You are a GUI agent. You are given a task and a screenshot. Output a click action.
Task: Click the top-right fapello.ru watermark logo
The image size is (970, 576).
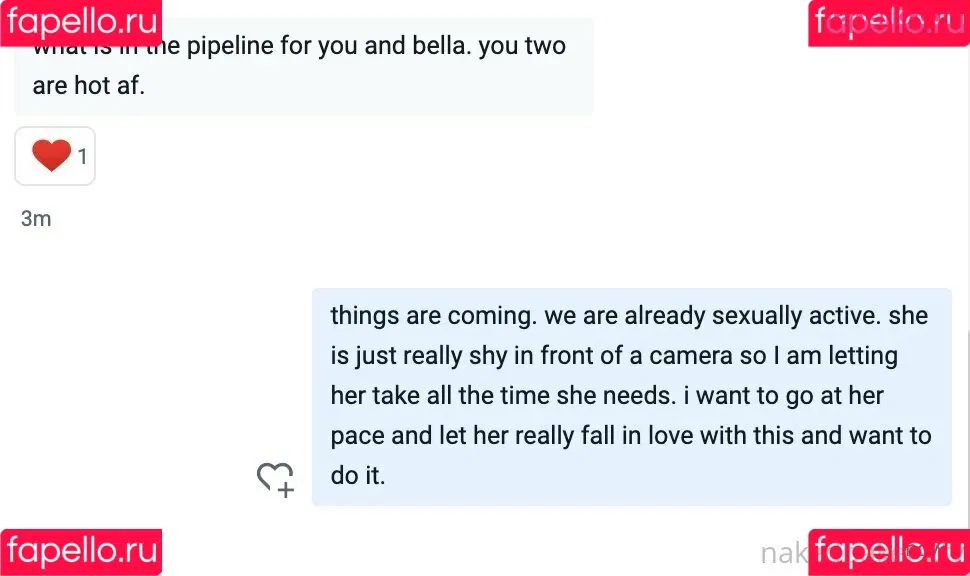click(889, 23)
